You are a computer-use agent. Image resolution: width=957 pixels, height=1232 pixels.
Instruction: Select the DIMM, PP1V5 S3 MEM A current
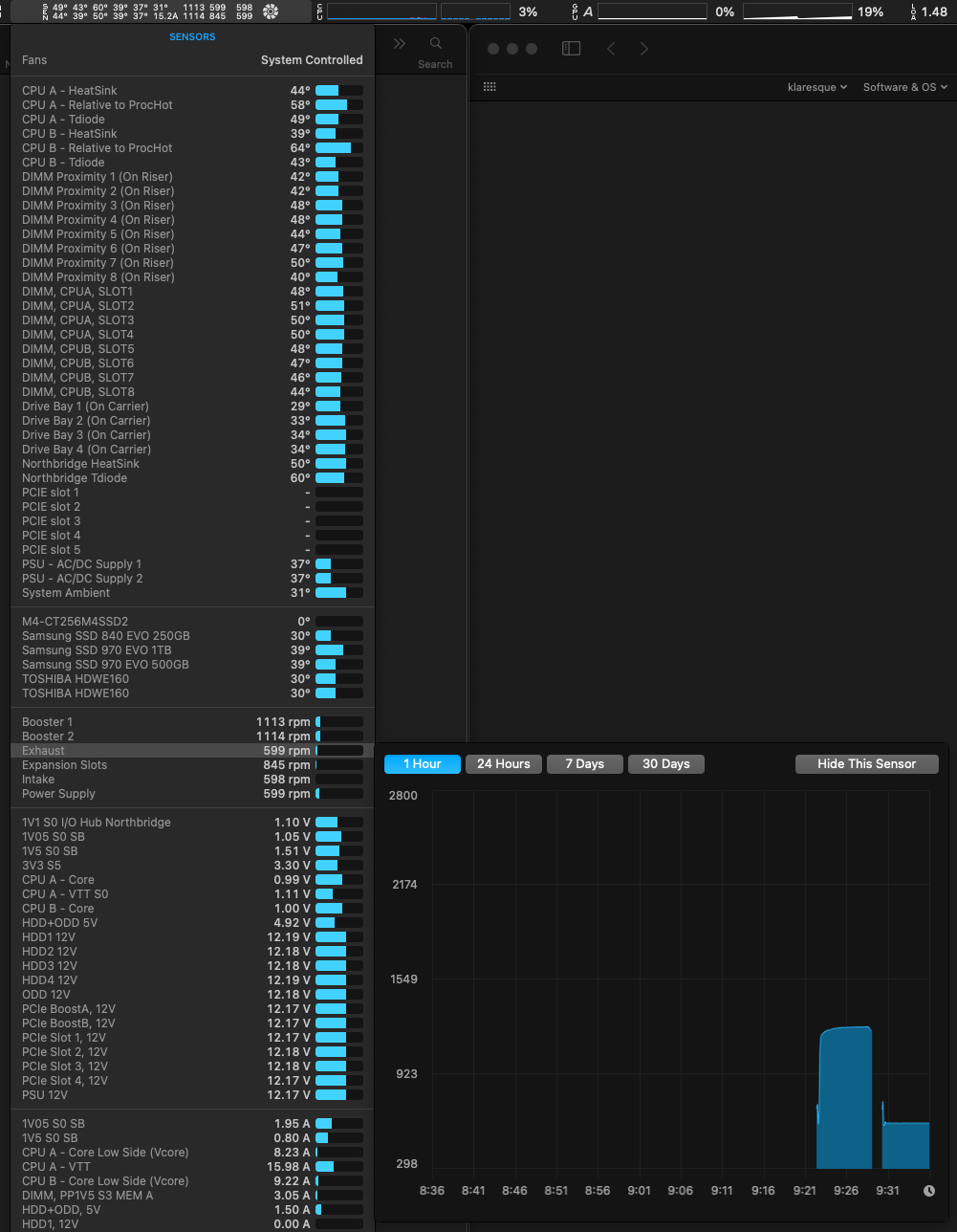pyautogui.click(x=192, y=1196)
